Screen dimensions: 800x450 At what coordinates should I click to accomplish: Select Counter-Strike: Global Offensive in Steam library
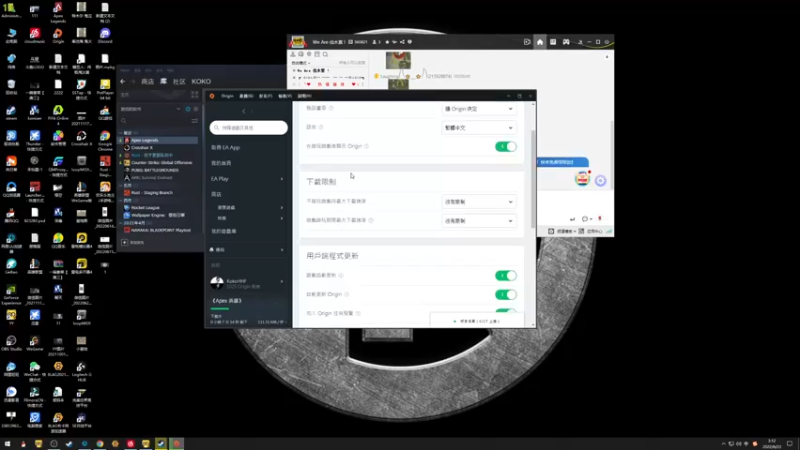158,163
